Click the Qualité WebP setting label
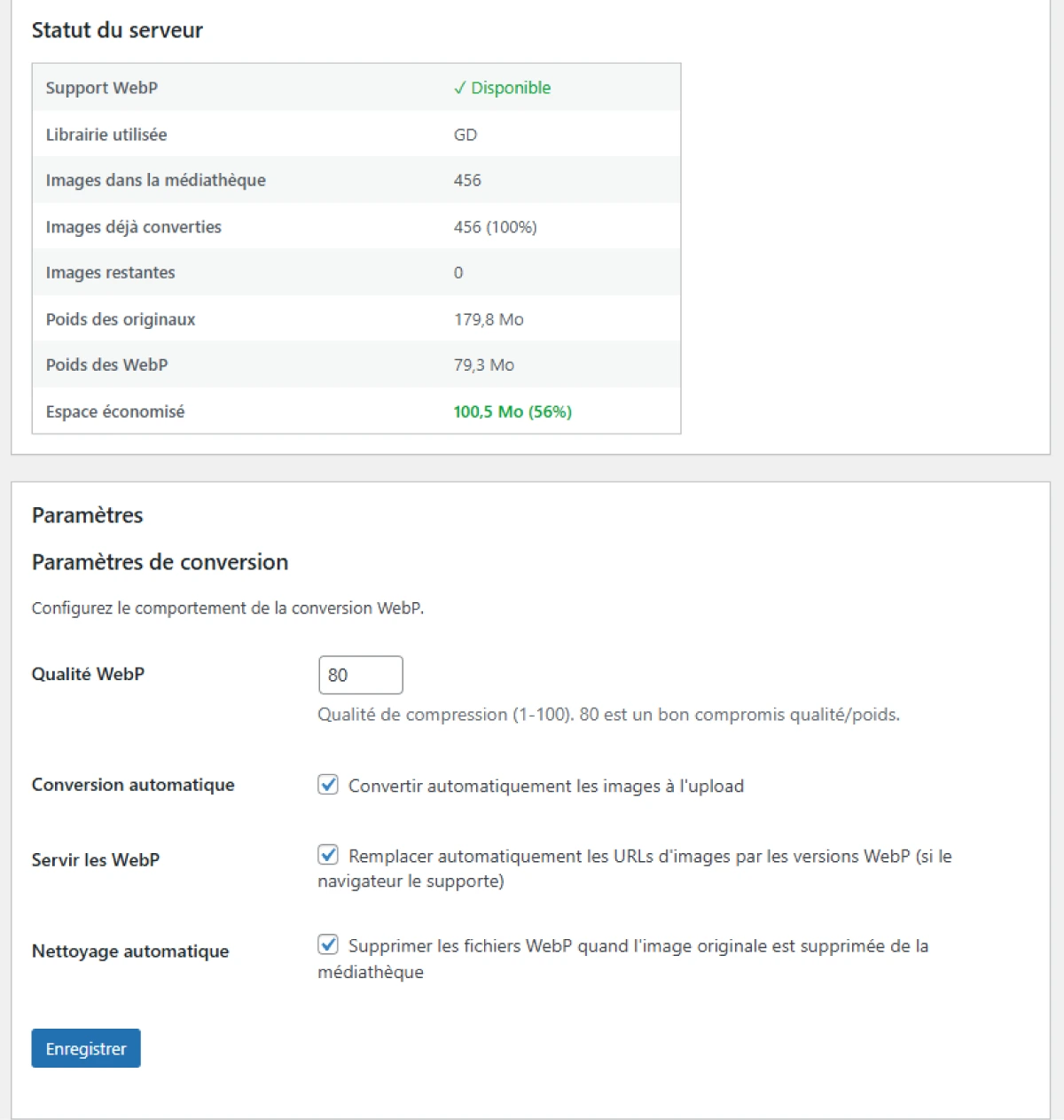 (88, 674)
